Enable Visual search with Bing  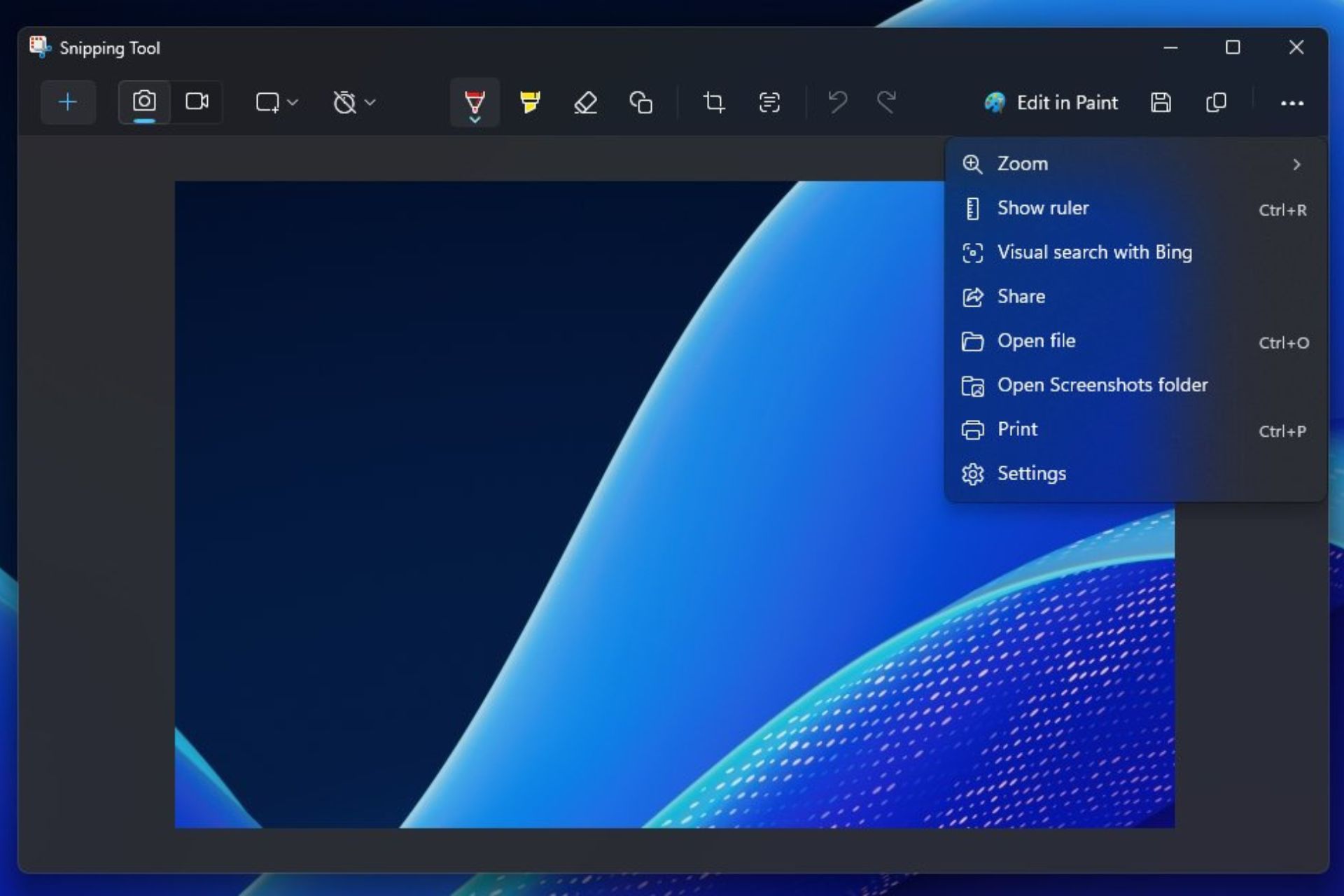(1095, 252)
